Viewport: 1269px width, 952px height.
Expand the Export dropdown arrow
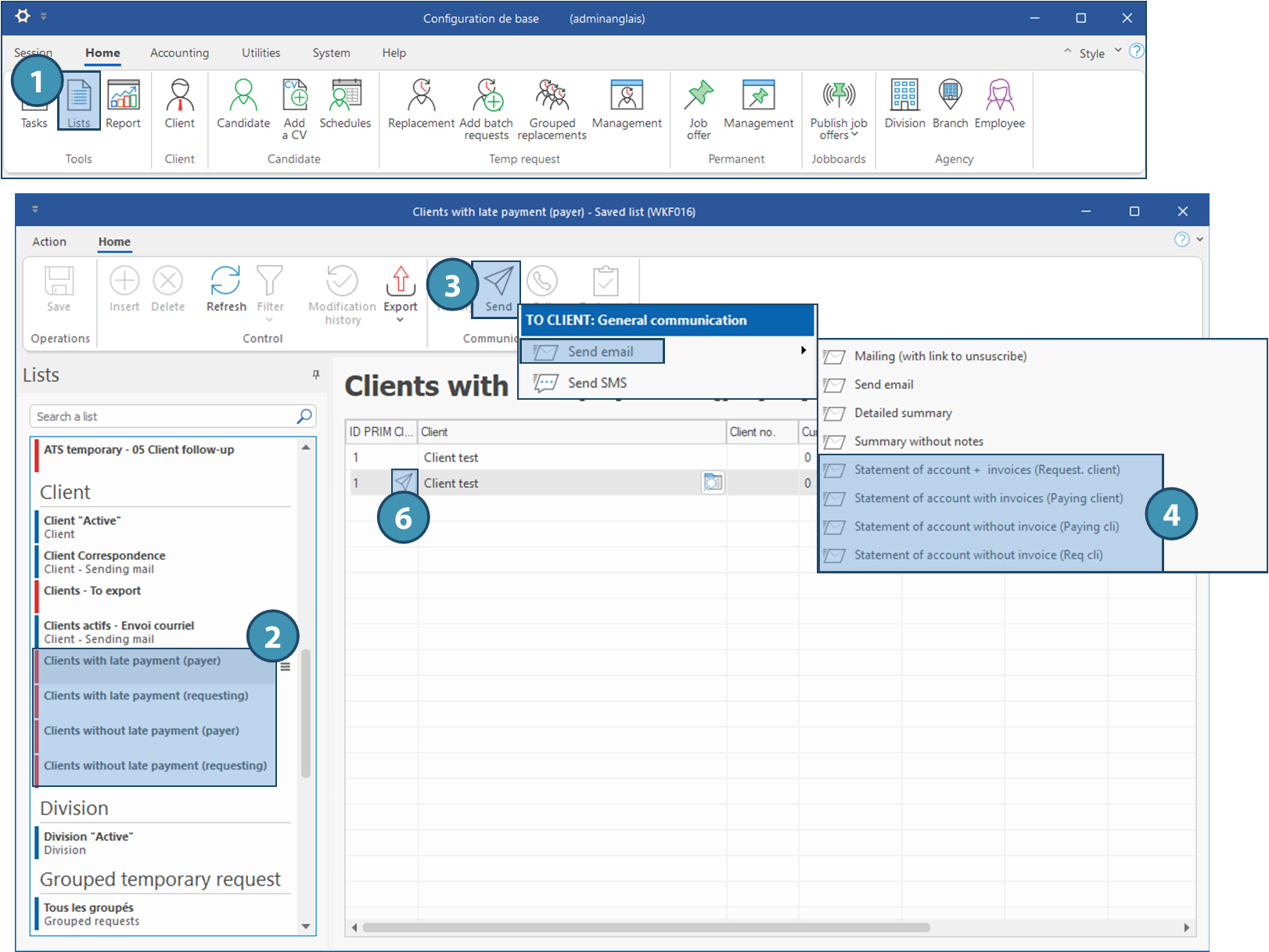click(400, 320)
